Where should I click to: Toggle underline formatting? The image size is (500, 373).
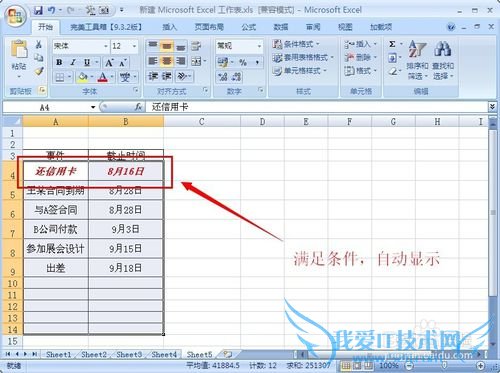click(87, 62)
